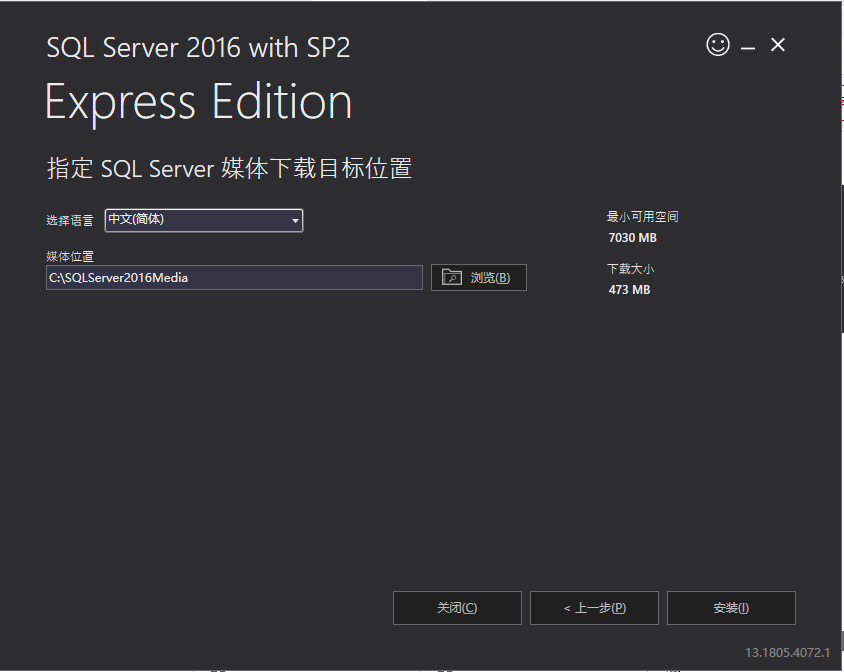Open the 选择语言 language dropdown
This screenshot has height=672, width=844.
tap(203, 220)
